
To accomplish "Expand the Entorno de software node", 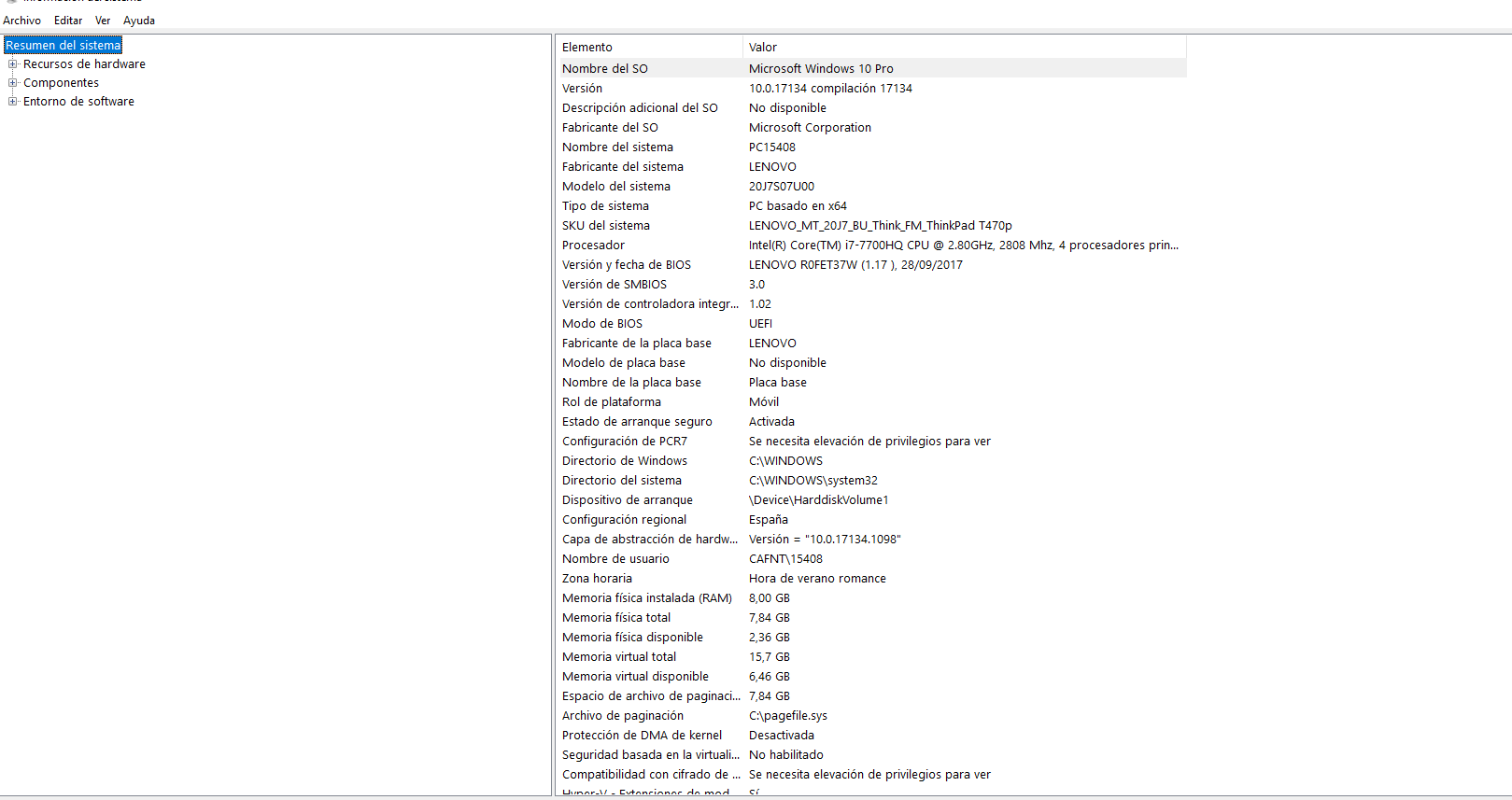I will point(13,102).
